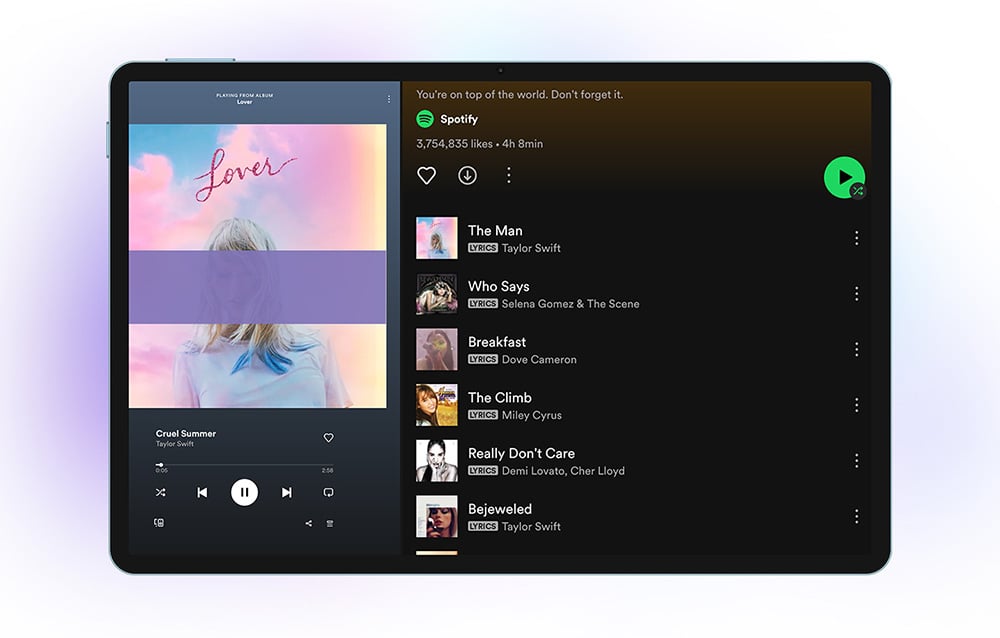Open Taylor Swift under Cruel Summer
1000x638 pixels.
tap(175, 443)
